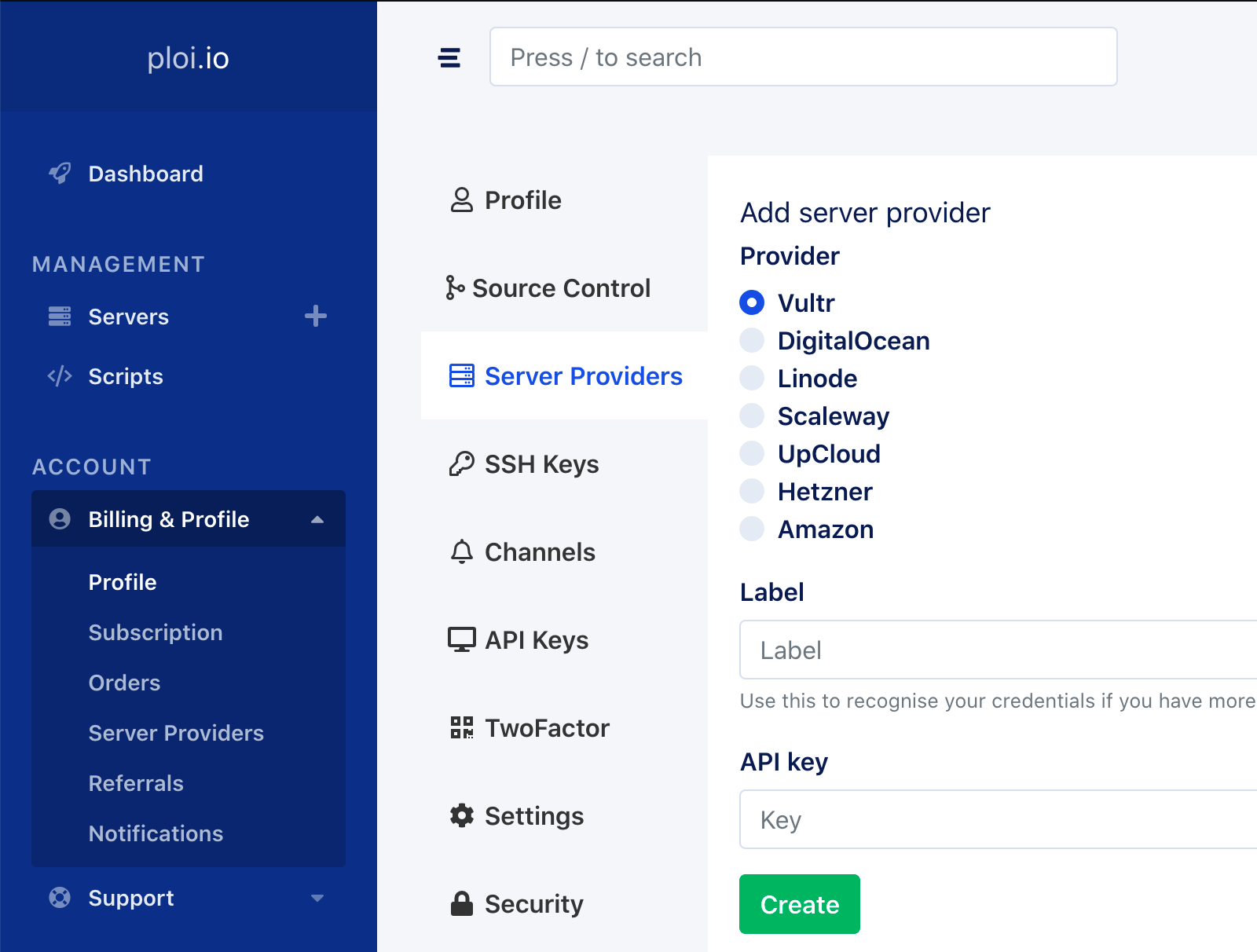Open the Channels tab

[564, 552]
